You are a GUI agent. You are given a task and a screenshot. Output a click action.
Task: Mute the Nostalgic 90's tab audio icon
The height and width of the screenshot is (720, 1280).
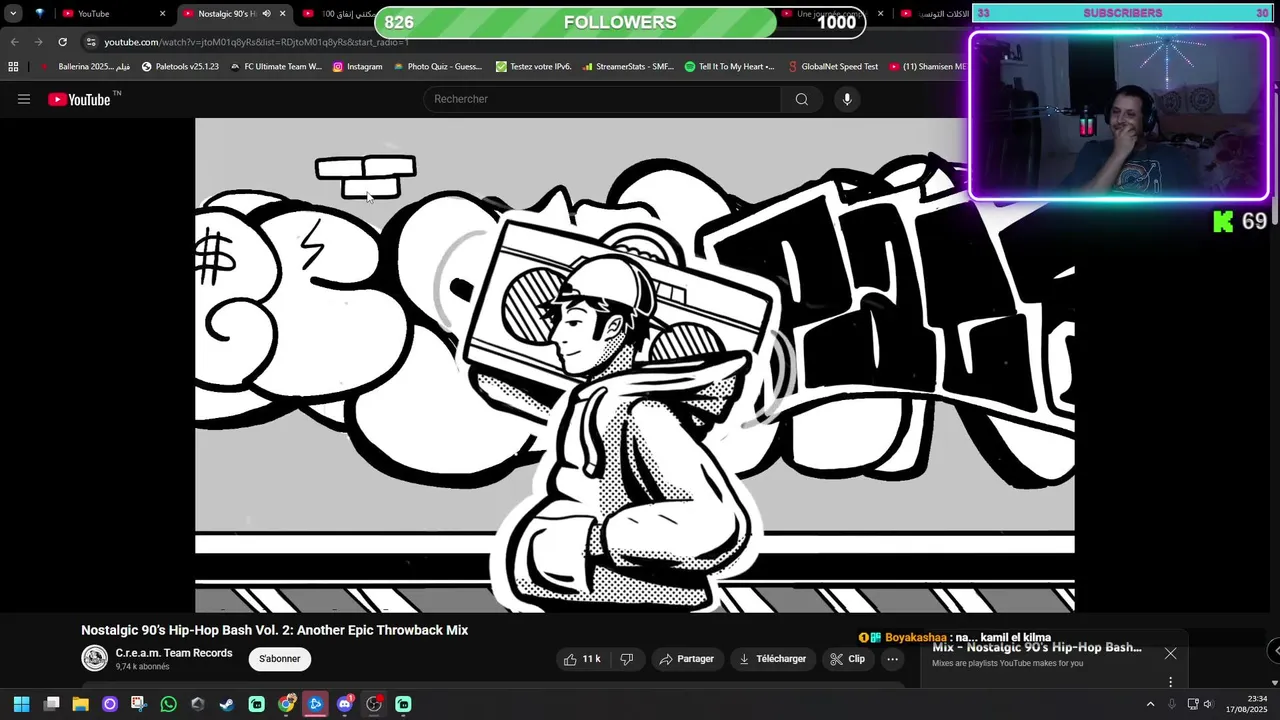click(266, 14)
